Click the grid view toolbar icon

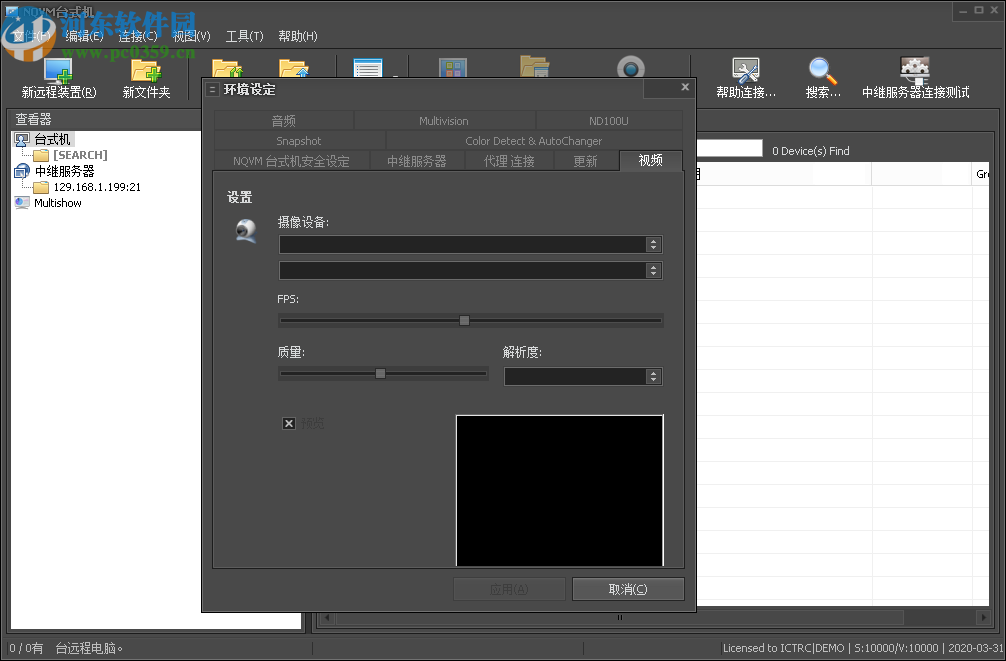click(x=451, y=68)
